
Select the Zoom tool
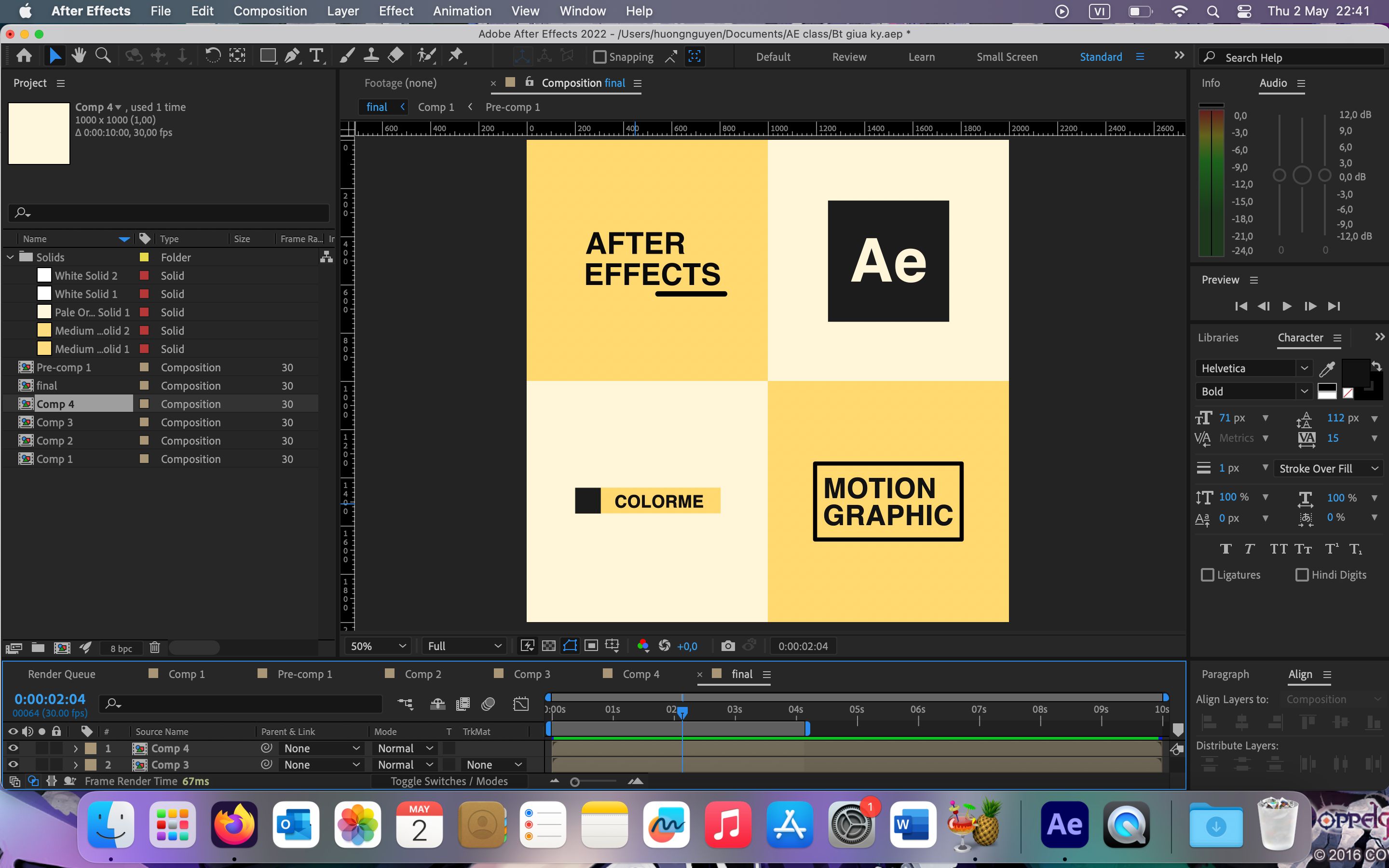point(103,55)
